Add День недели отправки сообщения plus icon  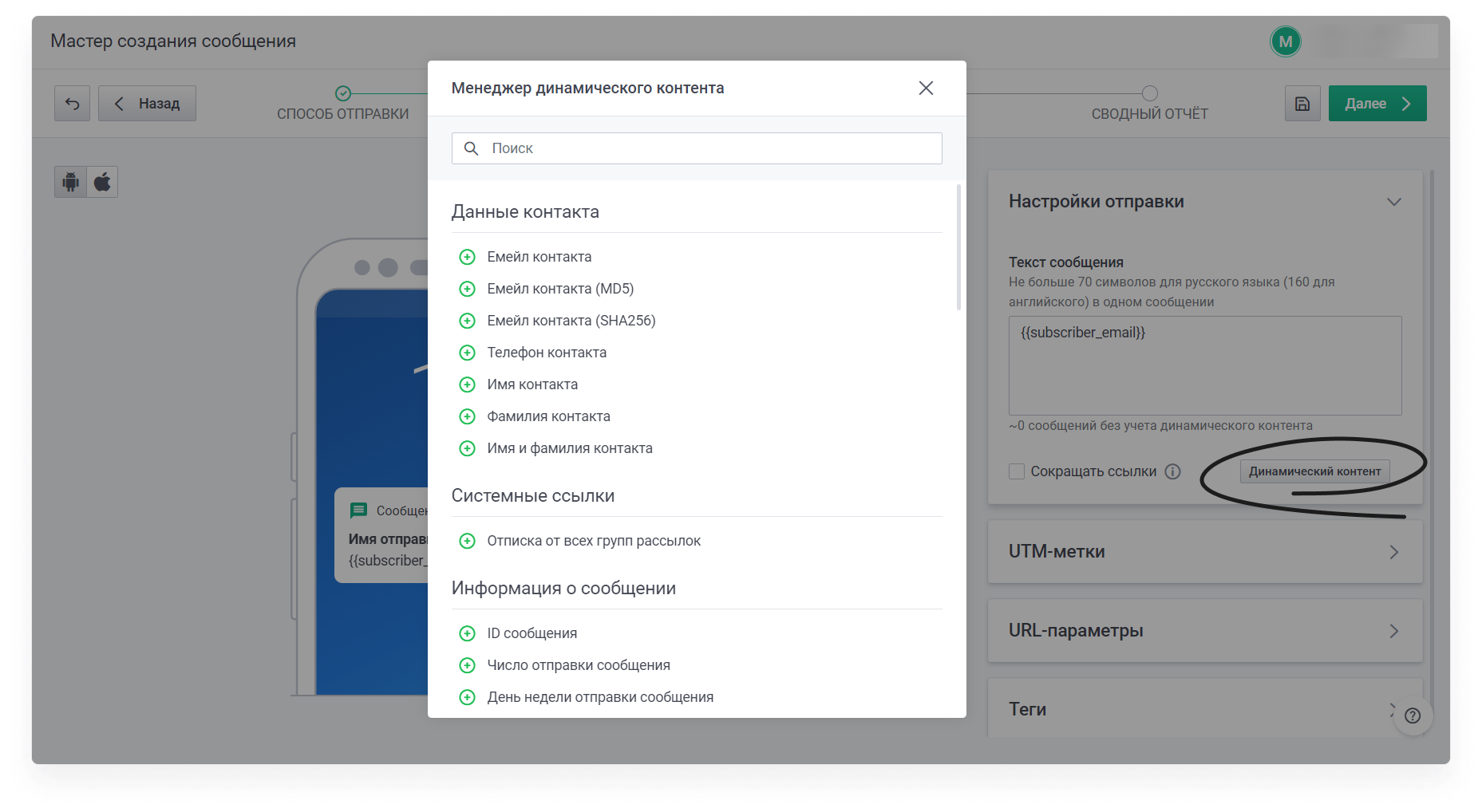click(x=468, y=697)
